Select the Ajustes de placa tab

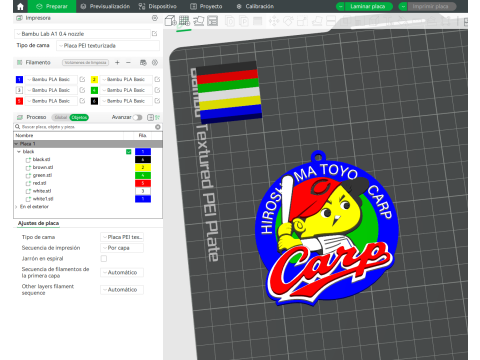point(38,223)
